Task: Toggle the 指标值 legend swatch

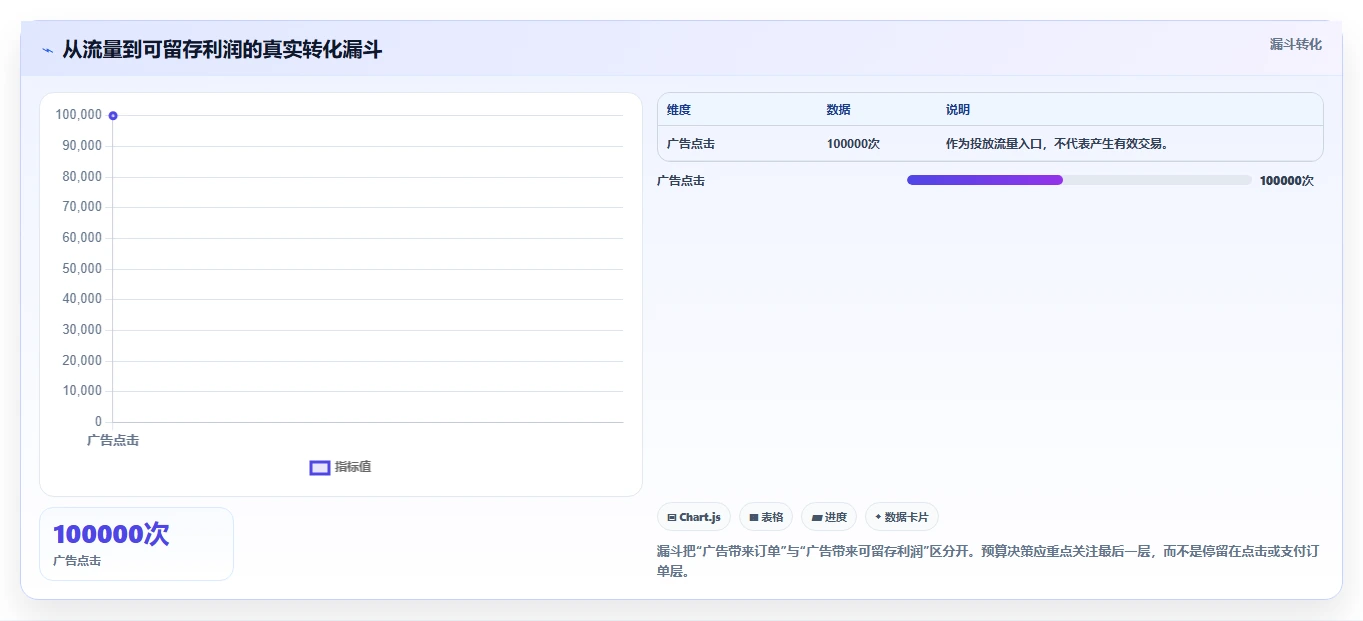Action: pos(320,467)
